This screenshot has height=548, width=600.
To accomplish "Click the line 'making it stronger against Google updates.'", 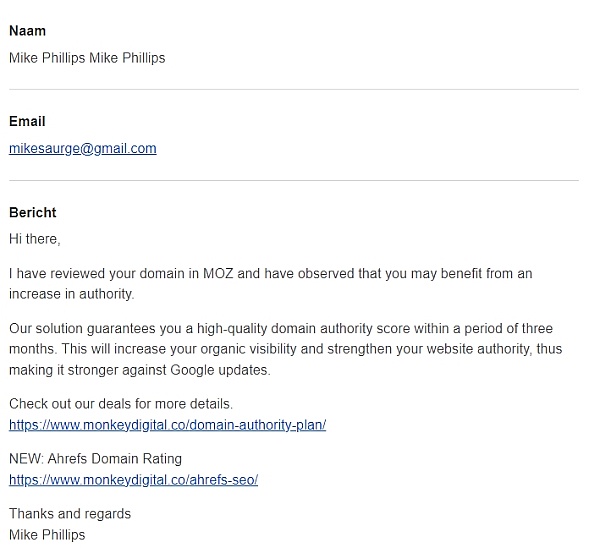I will [x=140, y=370].
